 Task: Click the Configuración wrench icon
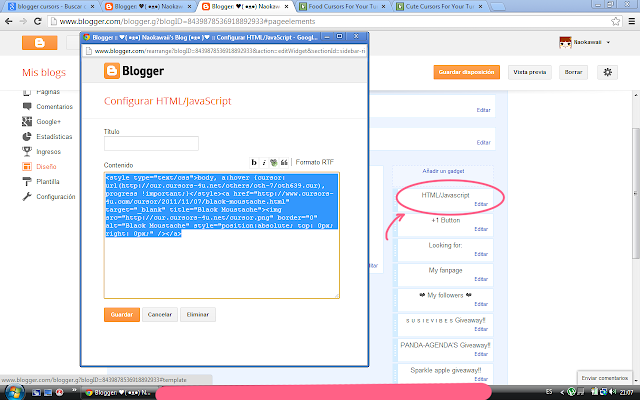click(27, 196)
